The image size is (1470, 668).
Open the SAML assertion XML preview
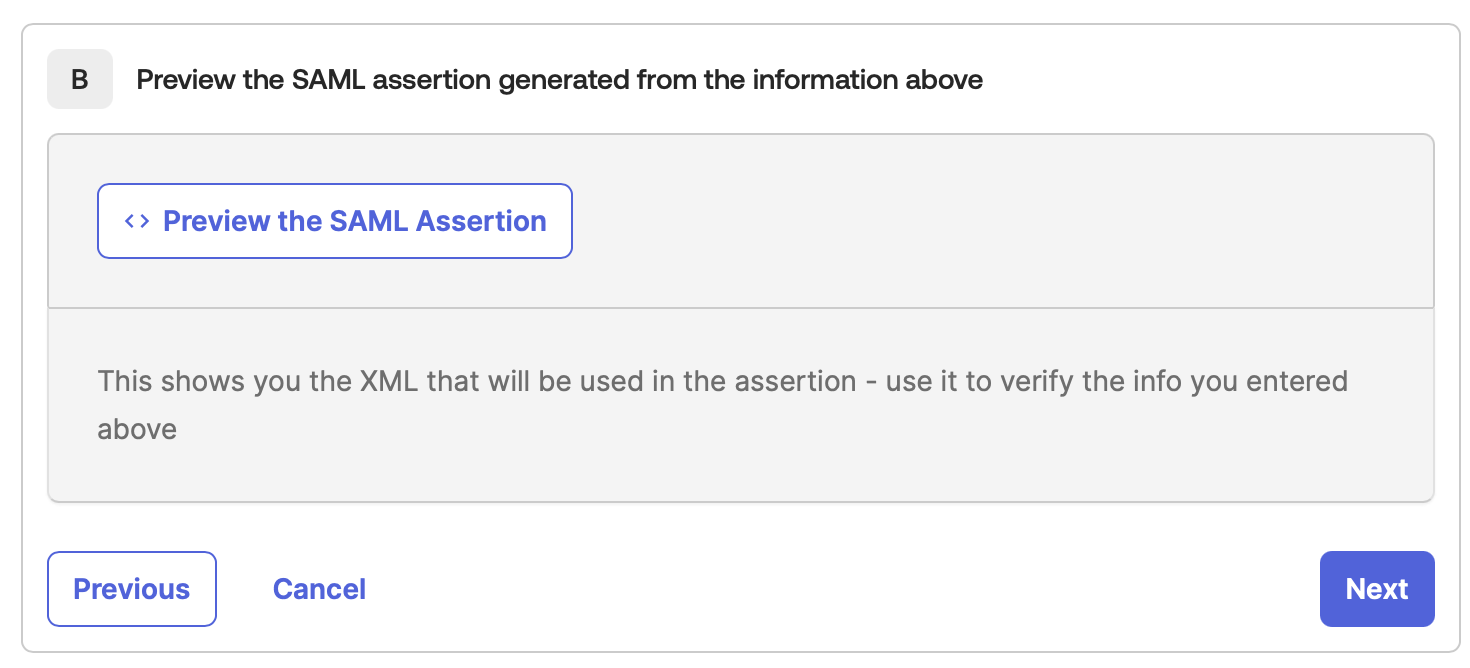(335, 221)
